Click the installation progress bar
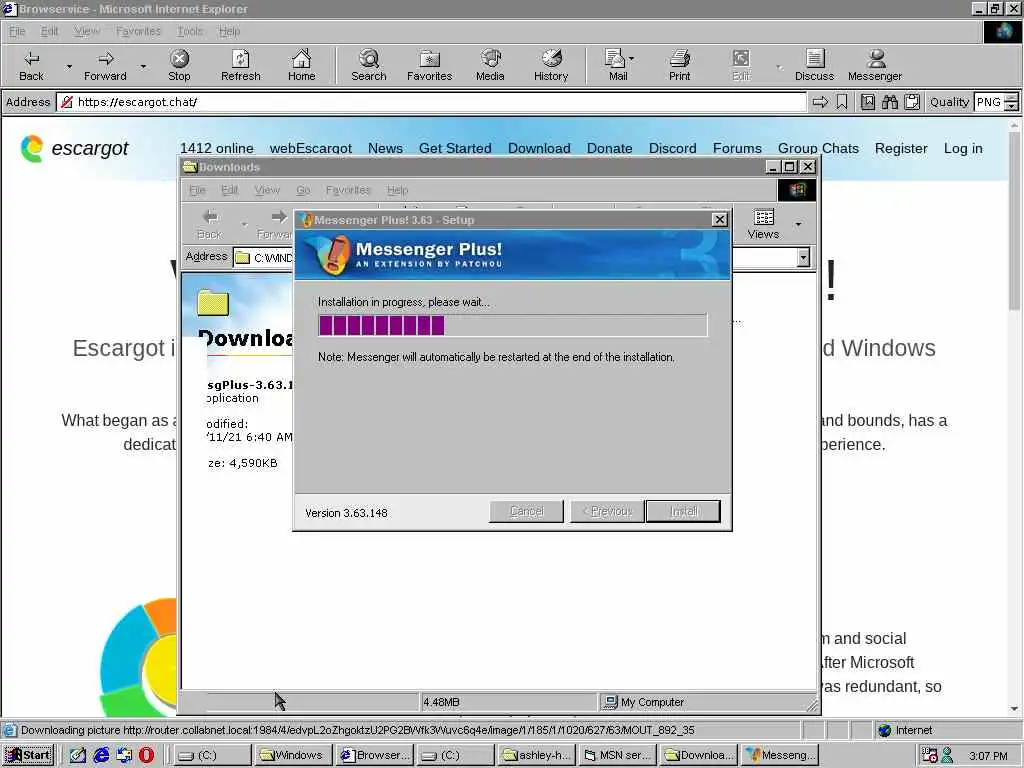This screenshot has width=1024, height=768. click(513, 325)
